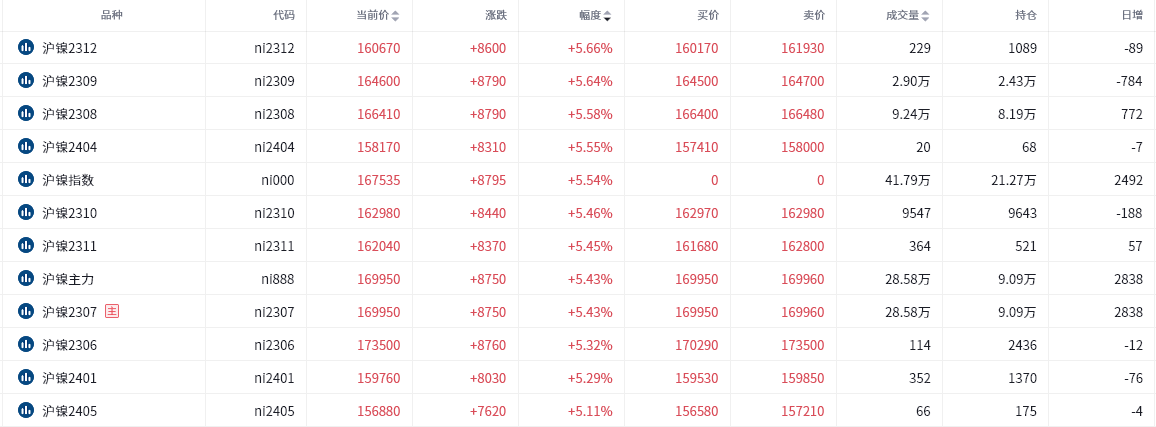Click the ni2311 code cell
Screen dimensions: 1156x427
click(274, 246)
